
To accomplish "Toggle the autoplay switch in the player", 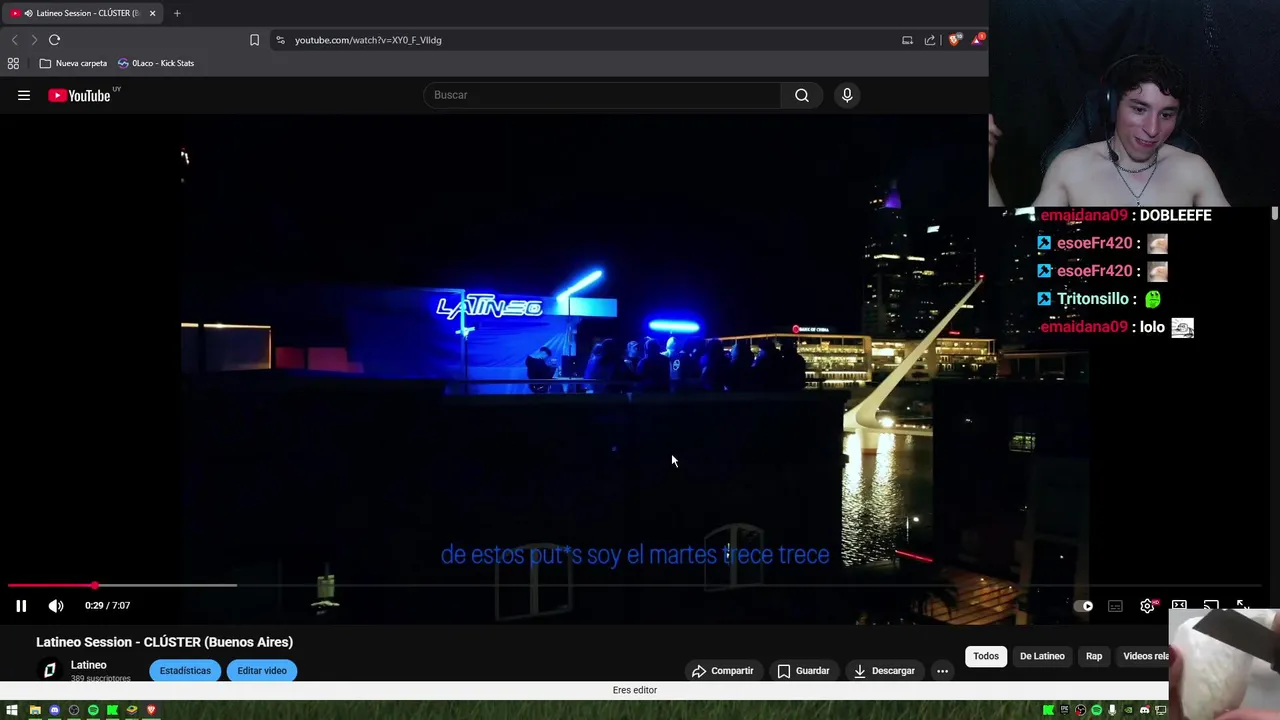I will [1083, 606].
